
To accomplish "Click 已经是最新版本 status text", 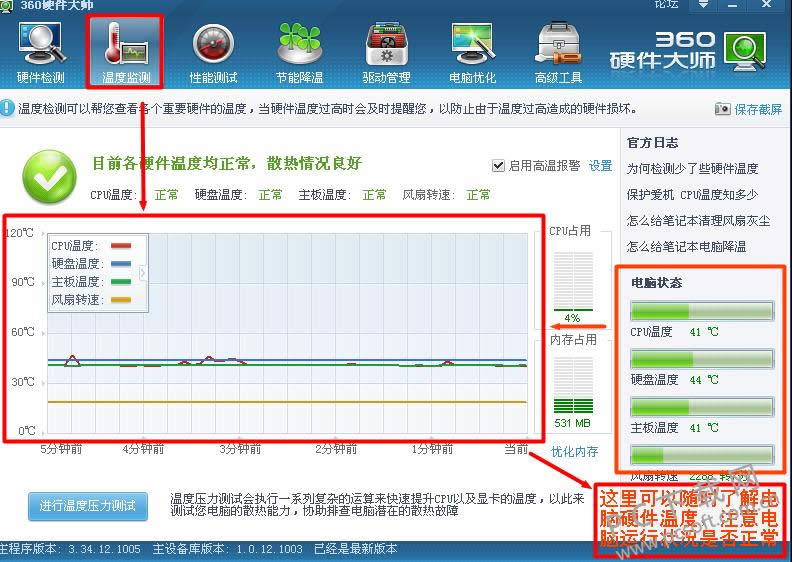I will (356, 549).
